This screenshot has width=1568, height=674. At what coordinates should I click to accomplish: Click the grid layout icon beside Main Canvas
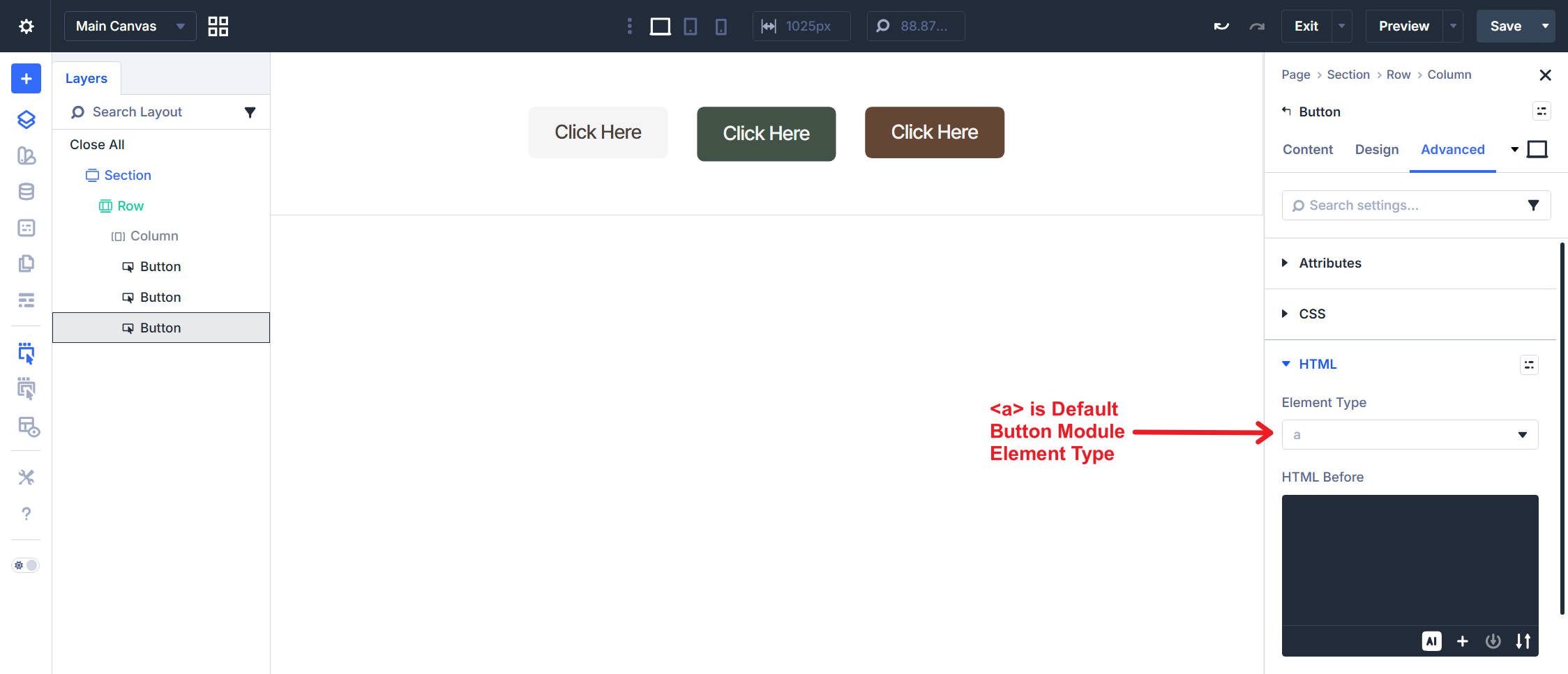(217, 26)
